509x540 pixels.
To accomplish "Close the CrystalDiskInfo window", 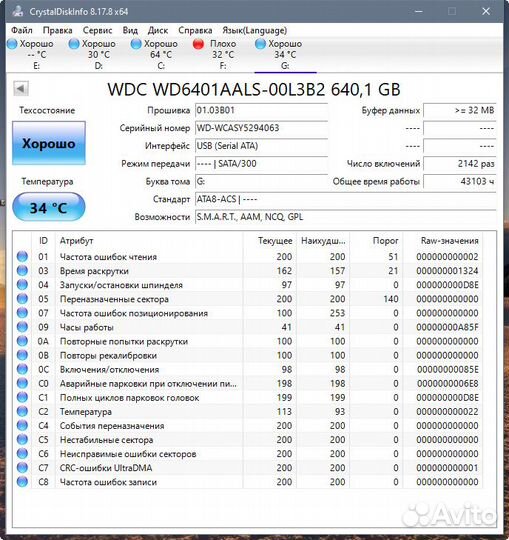I will click(x=486, y=11).
